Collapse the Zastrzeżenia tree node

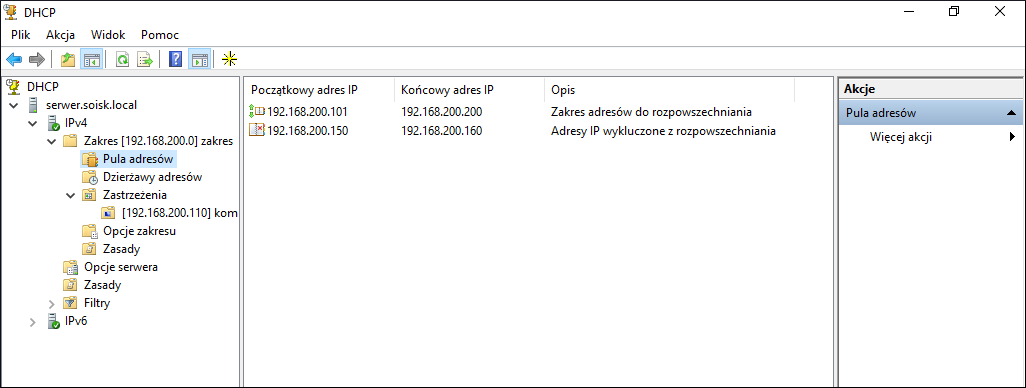[x=71, y=195]
